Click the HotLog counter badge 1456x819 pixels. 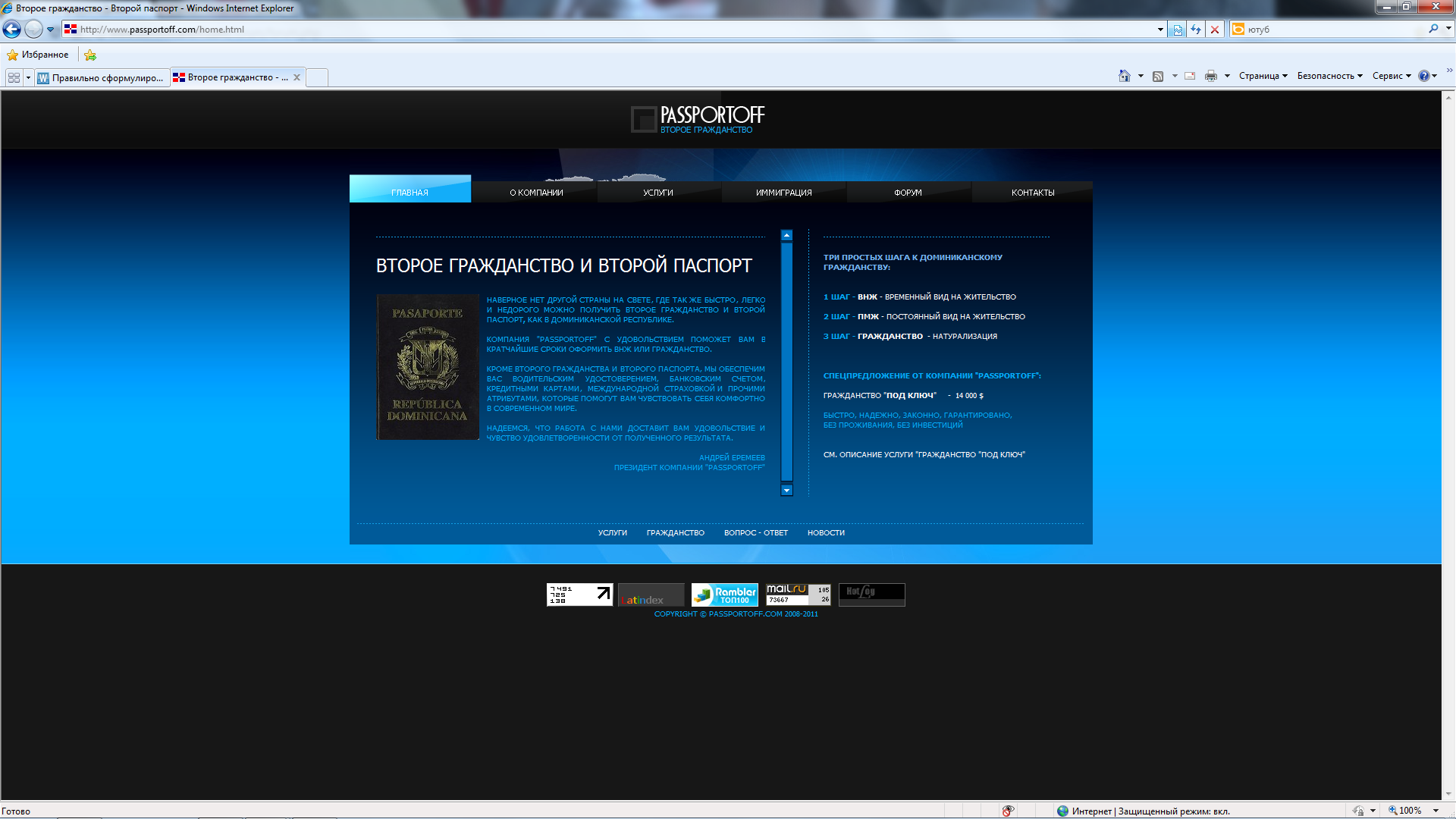tap(872, 595)
